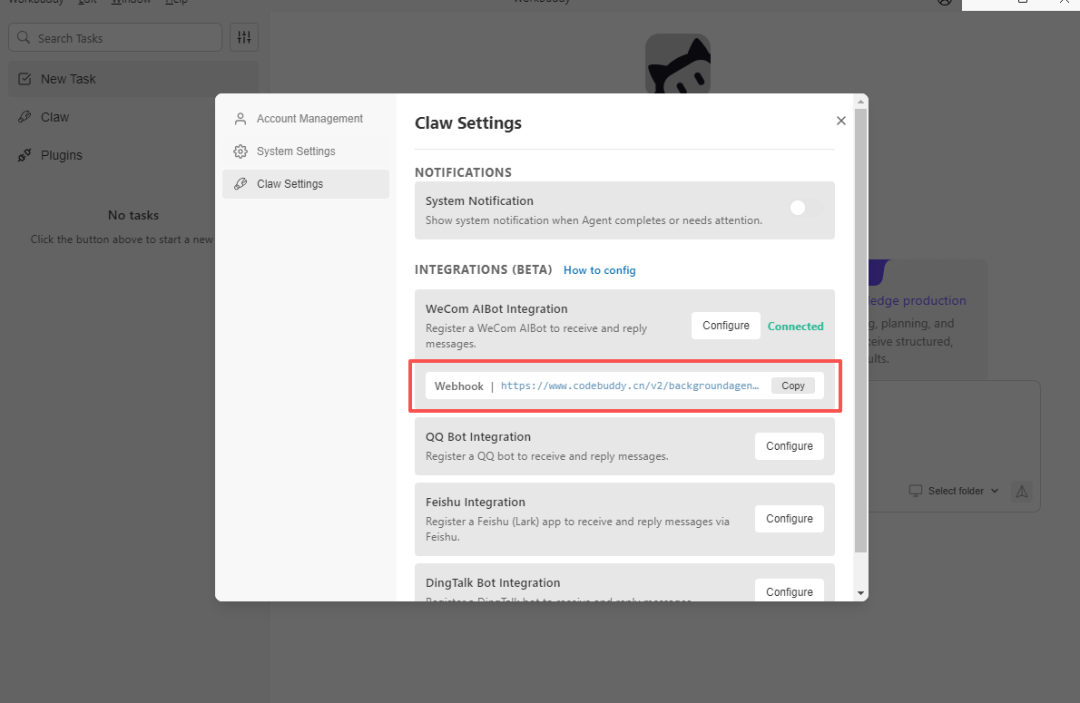Open Account Management settings

[x=306, y=118]
